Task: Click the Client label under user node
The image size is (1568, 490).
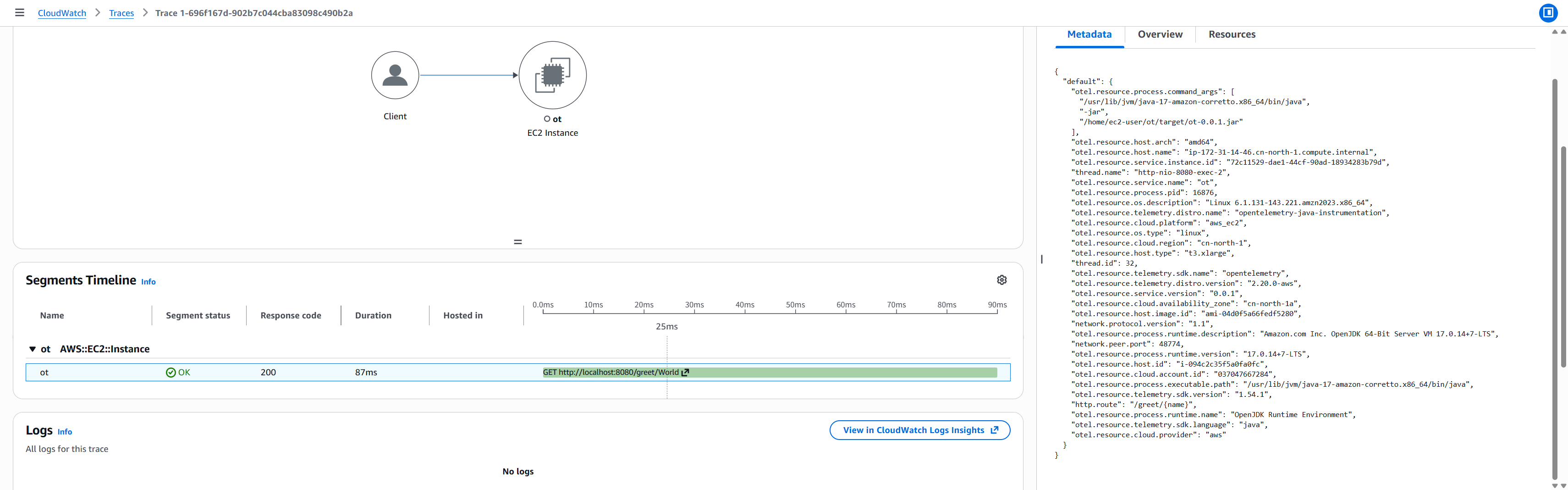Action: (x=395, y=117)
